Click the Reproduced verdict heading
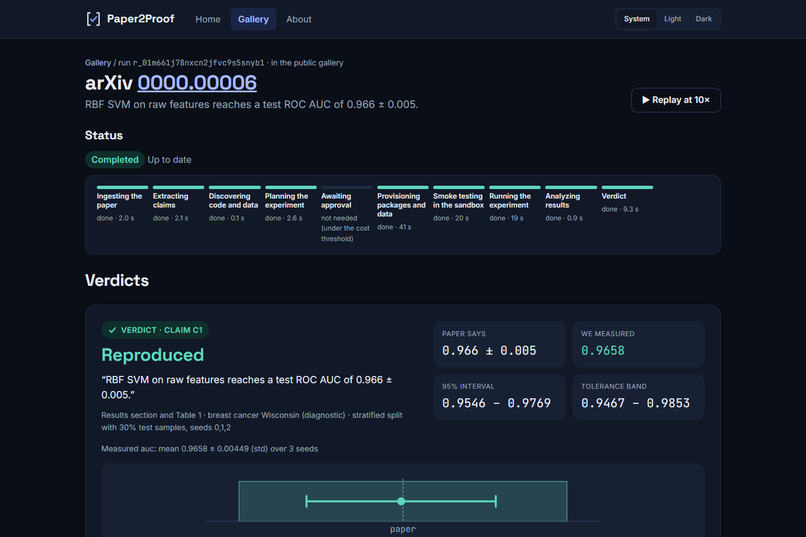Image resolution: width=806 pixels, height=537 pixels. pos(153,355)
